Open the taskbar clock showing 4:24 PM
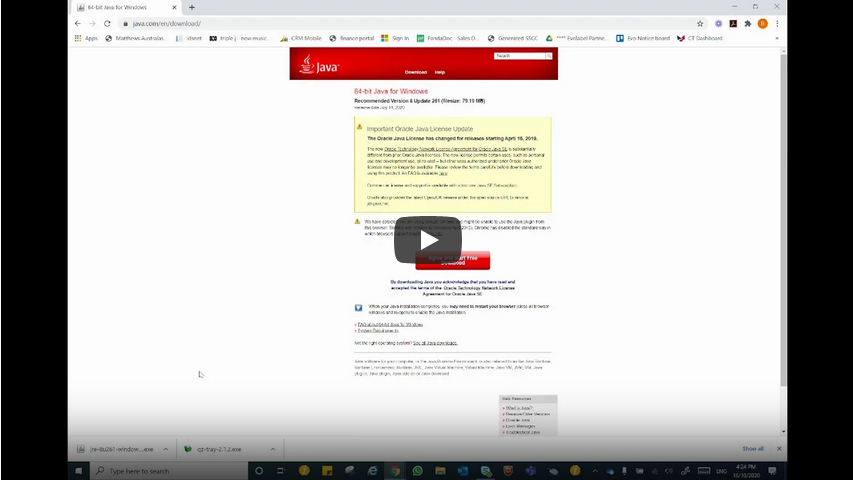Viewport: 853px width, 480px height. coord(746,471)
